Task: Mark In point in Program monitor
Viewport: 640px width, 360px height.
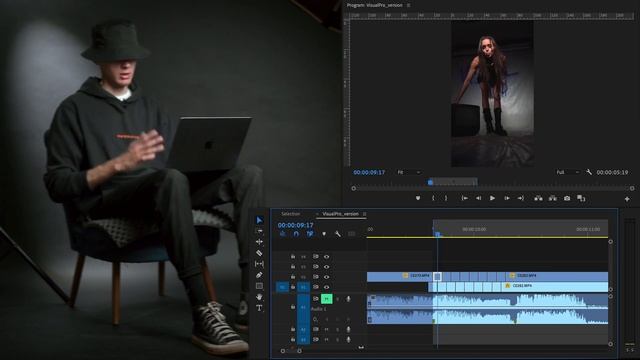Action: click(433, 198)
